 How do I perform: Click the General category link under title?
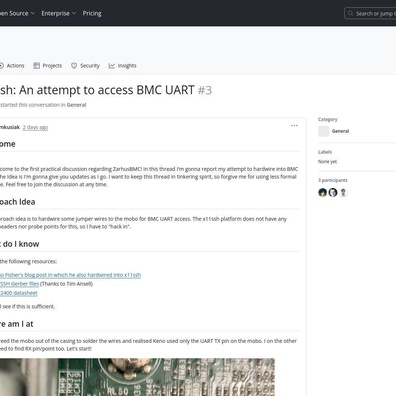point(76,105)
